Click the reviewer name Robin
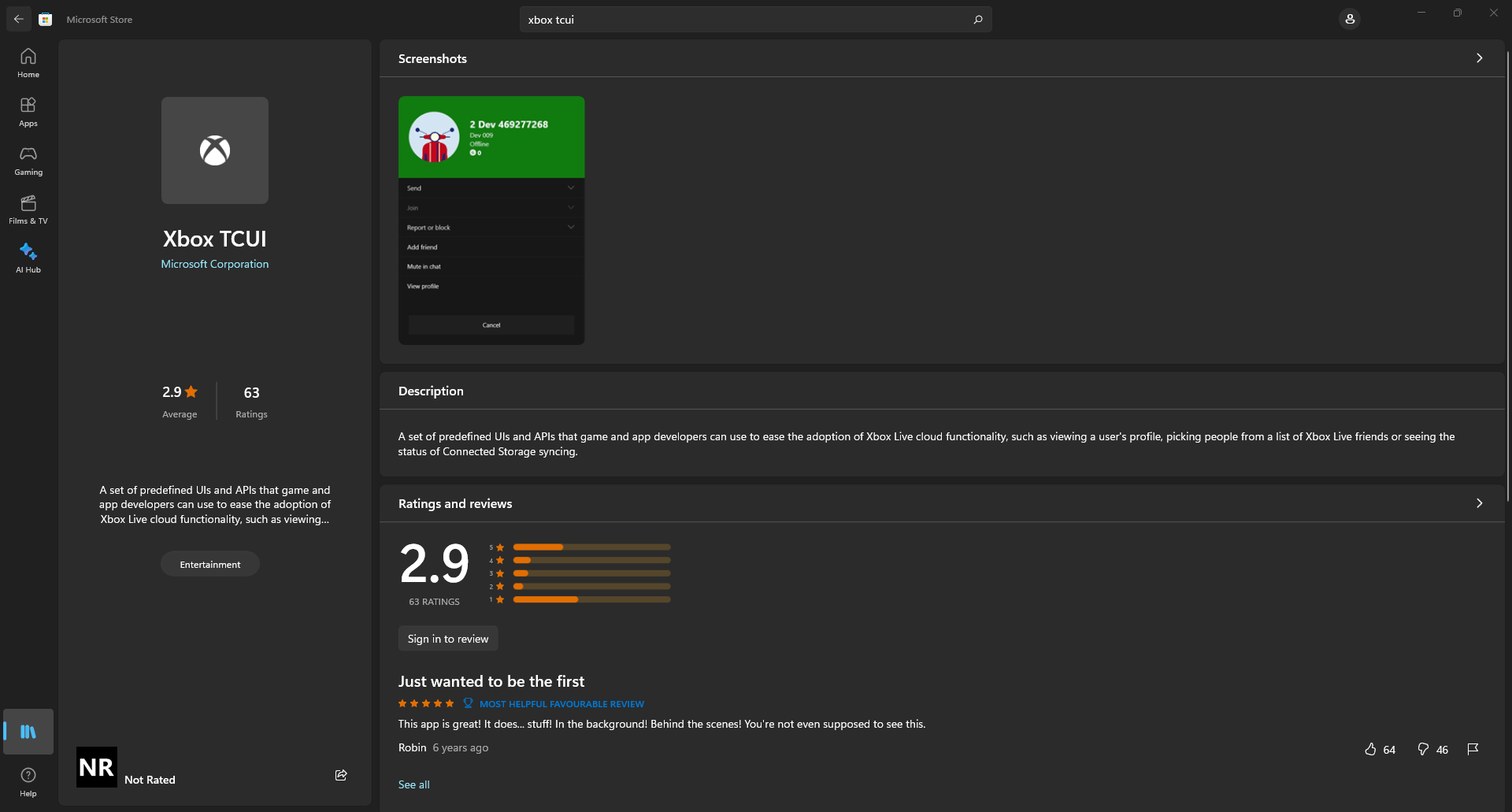1512x812 pixels. coord(413,747)
